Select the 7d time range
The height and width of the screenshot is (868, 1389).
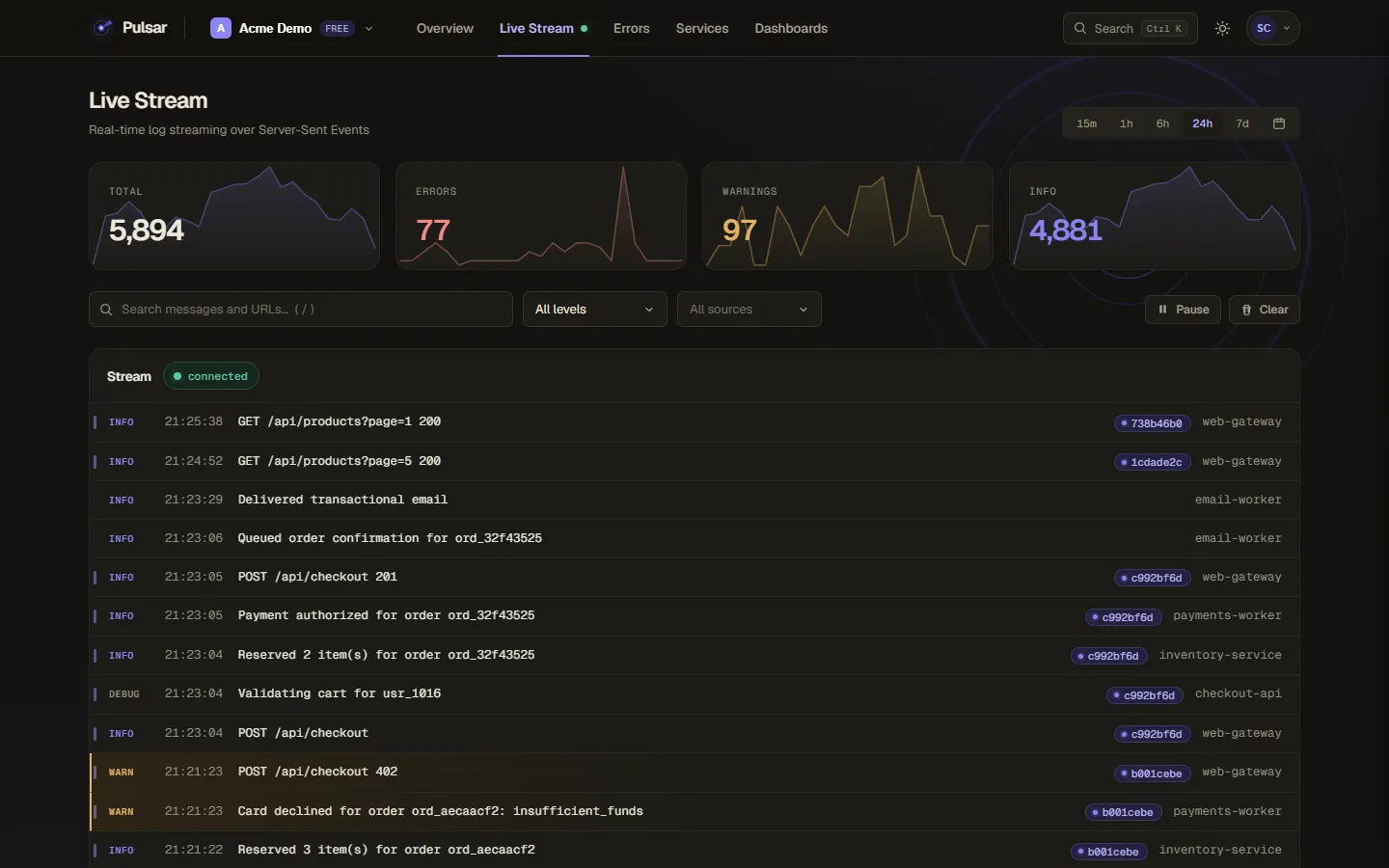(x=1242, y=123)
